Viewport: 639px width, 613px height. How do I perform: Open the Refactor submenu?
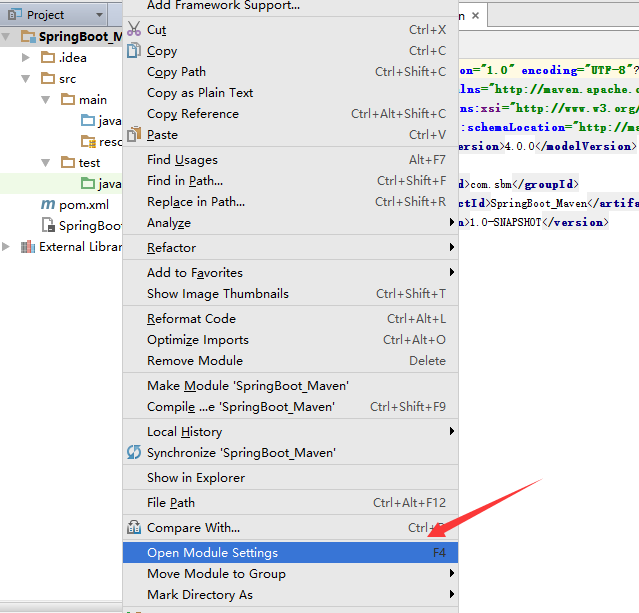290,247
